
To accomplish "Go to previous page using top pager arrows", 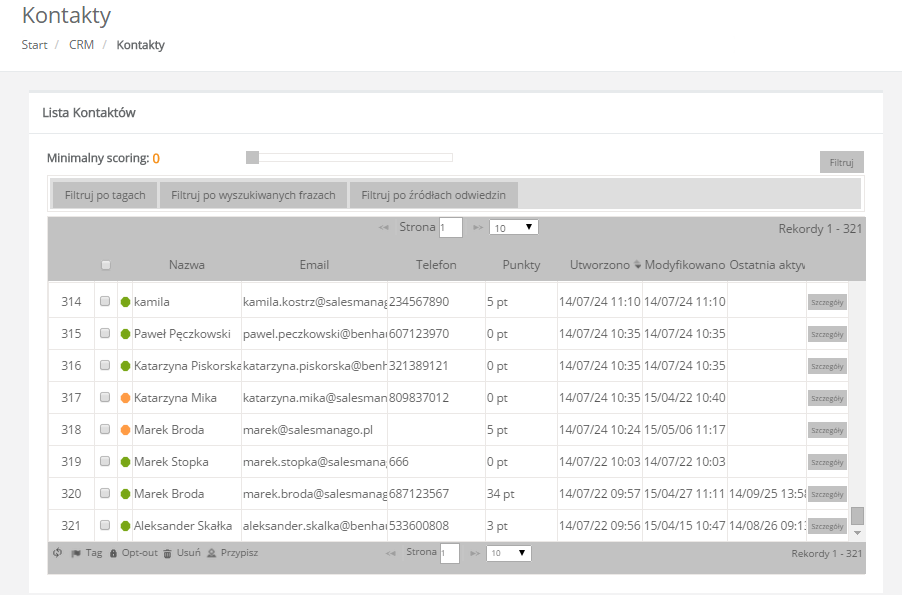I will click(384, 228).
